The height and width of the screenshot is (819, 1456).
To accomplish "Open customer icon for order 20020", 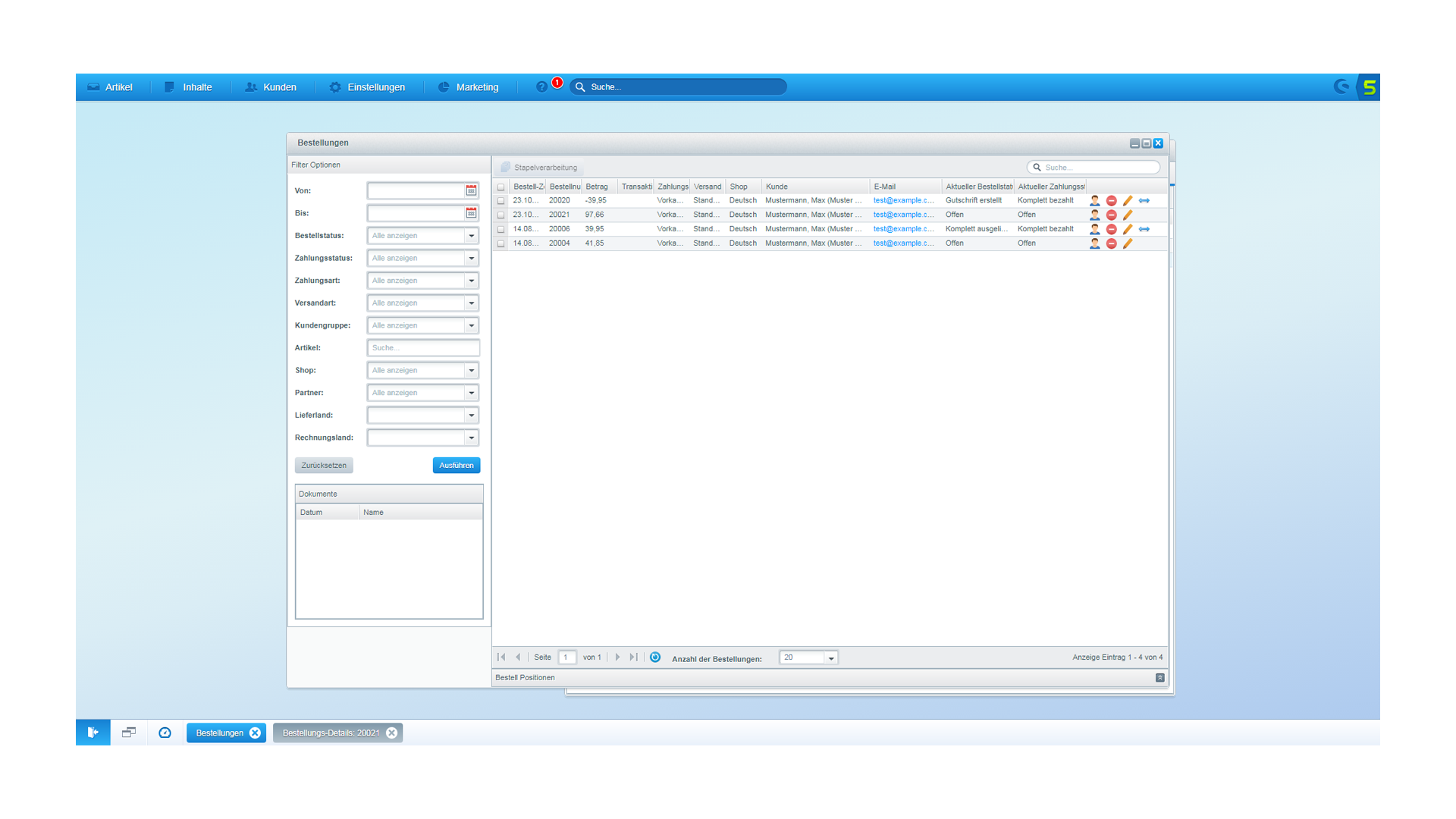I will tap(1094, 201).
